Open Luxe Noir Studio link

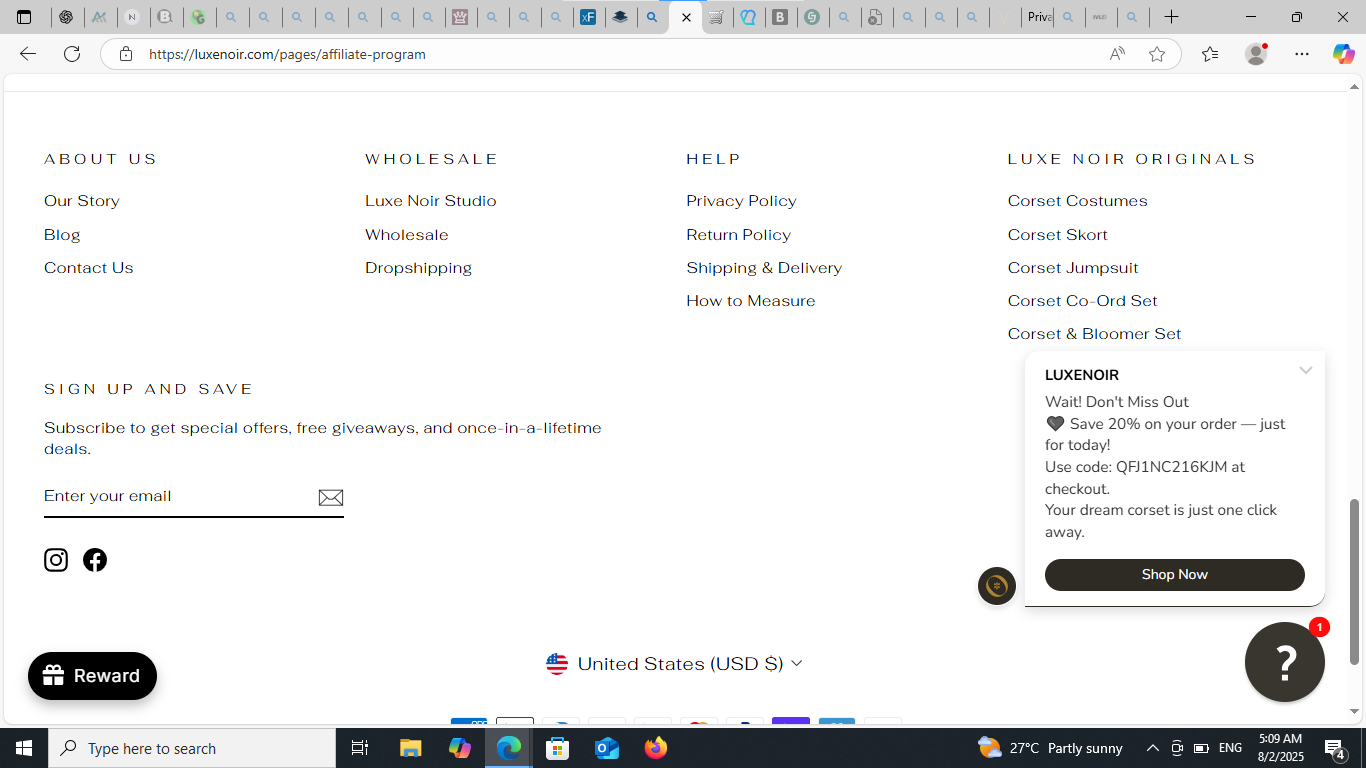(431, 201)
